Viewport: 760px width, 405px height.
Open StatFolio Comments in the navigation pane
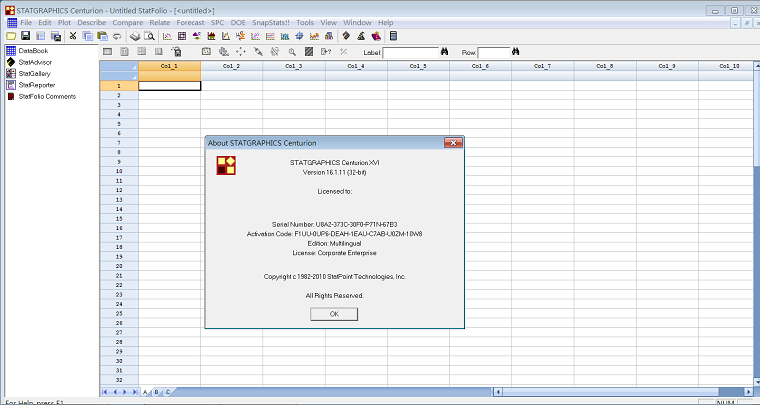(47, 96)
